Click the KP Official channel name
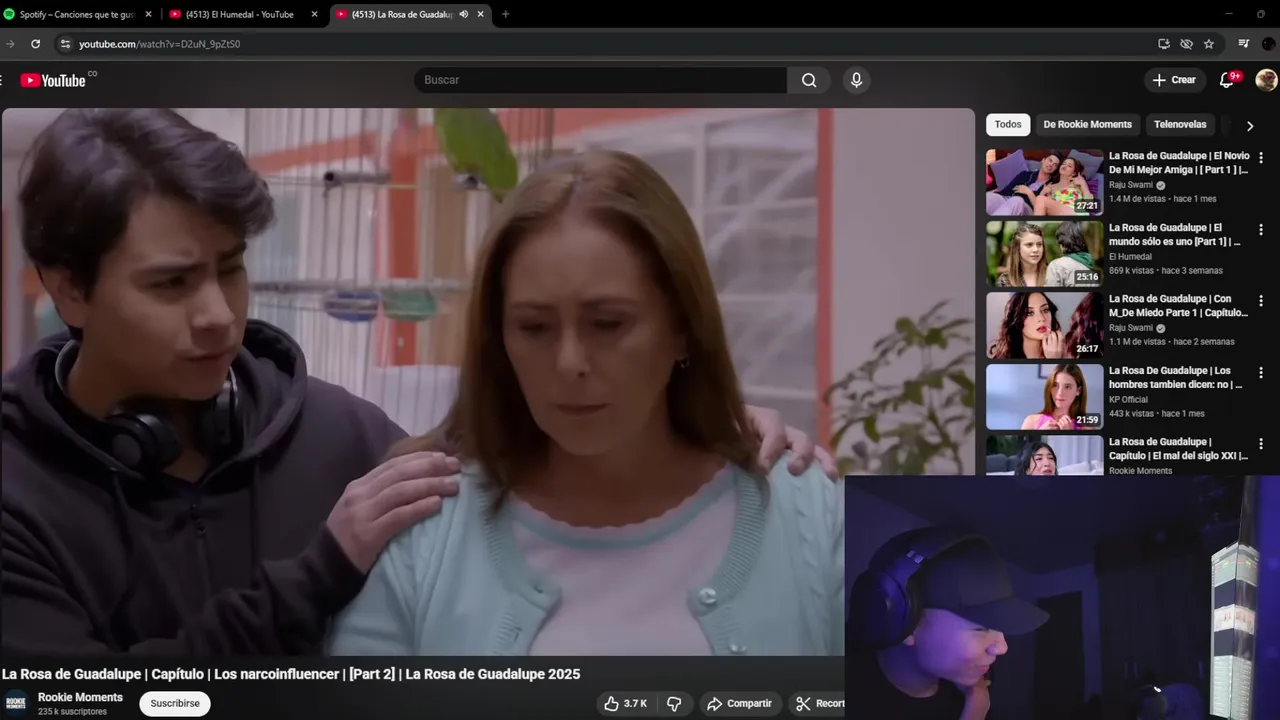1280x720 pixels. click(x=1128, y=399)
